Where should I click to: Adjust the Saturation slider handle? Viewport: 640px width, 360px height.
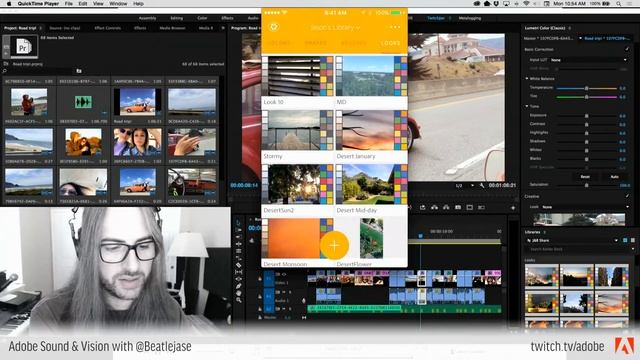point(587,185)
